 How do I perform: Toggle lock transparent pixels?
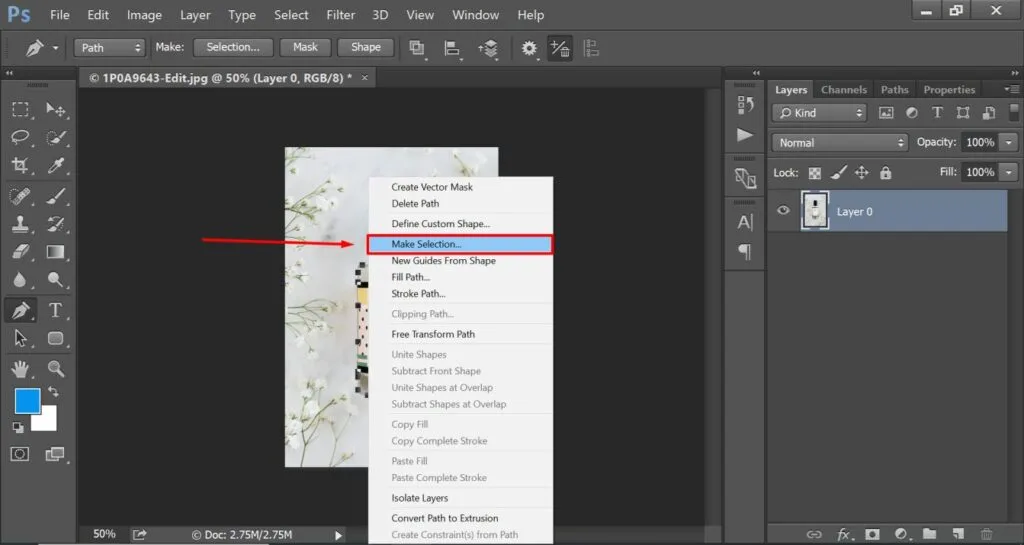[x=814, y=173]
